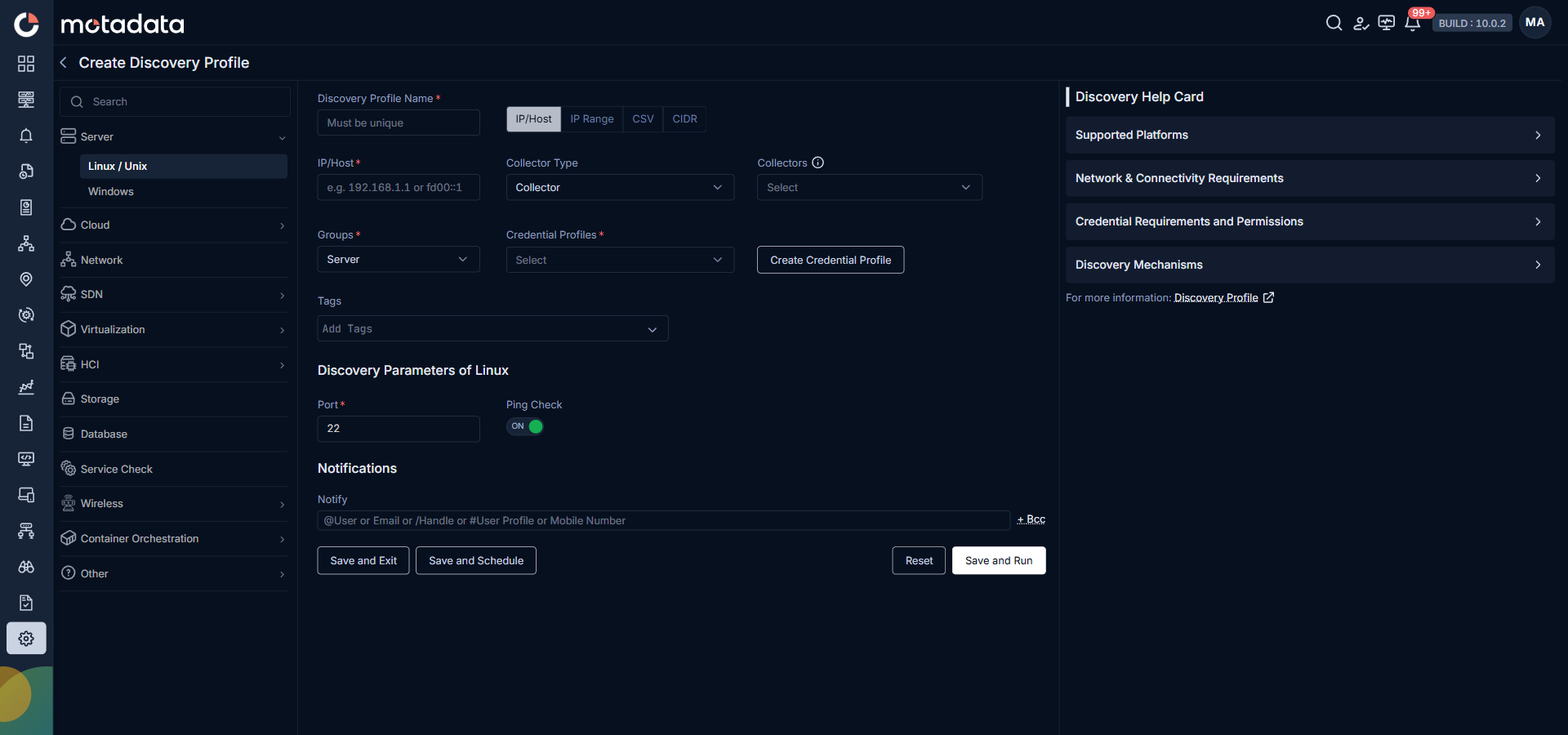The image size is (1568, 735).
Task: Open the code monitor icon in sidebar
Action: (26, 459)
